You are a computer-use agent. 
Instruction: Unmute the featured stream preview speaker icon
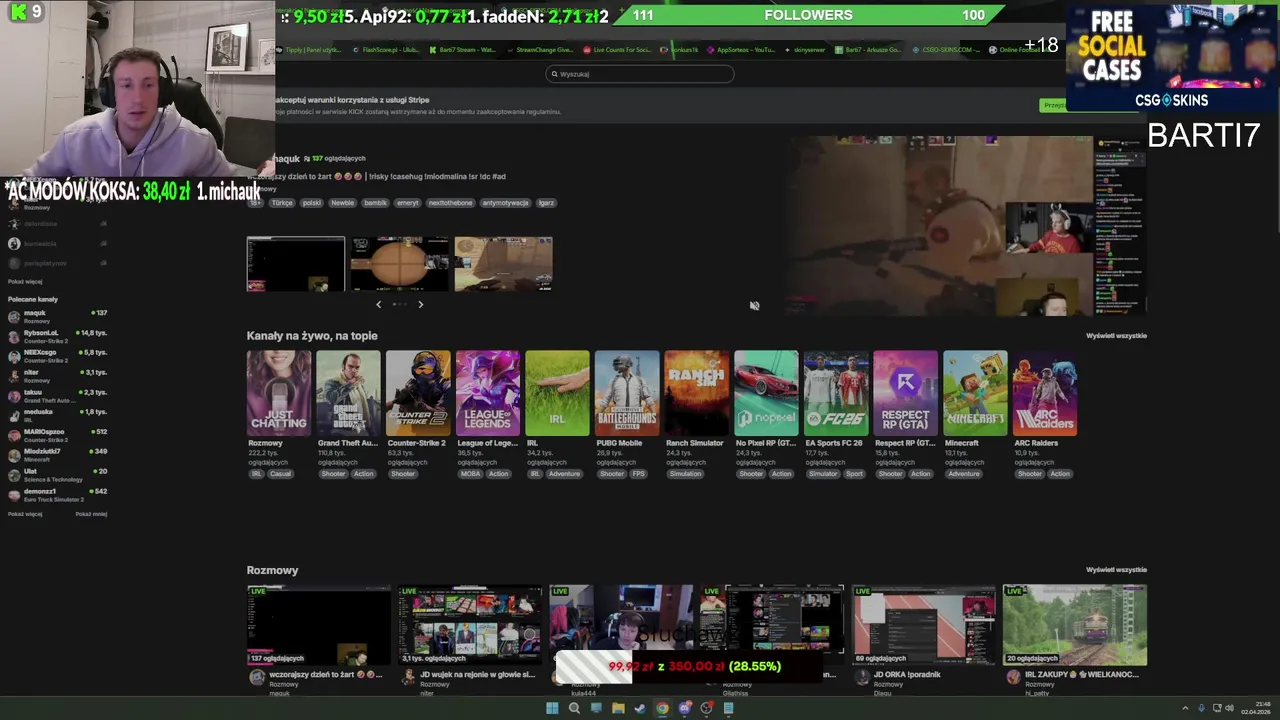(x=755, y=306)
